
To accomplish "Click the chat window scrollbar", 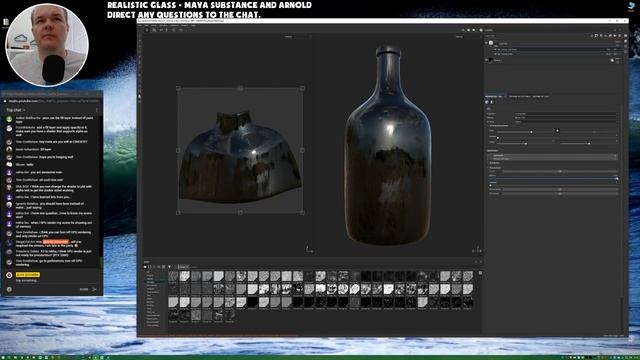I will click(x=101, y=262).
